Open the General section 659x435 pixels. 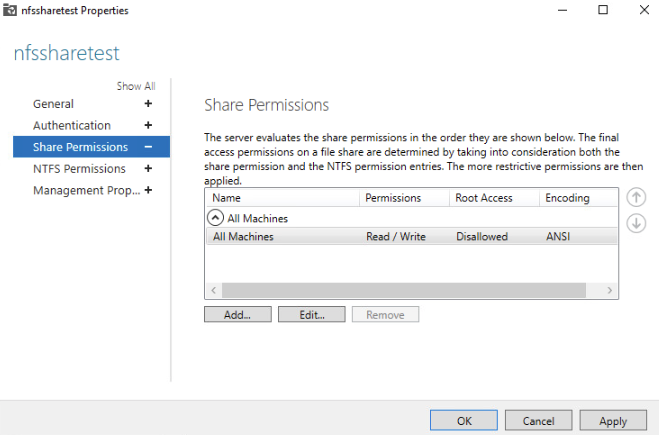click(x=53, y=104)
